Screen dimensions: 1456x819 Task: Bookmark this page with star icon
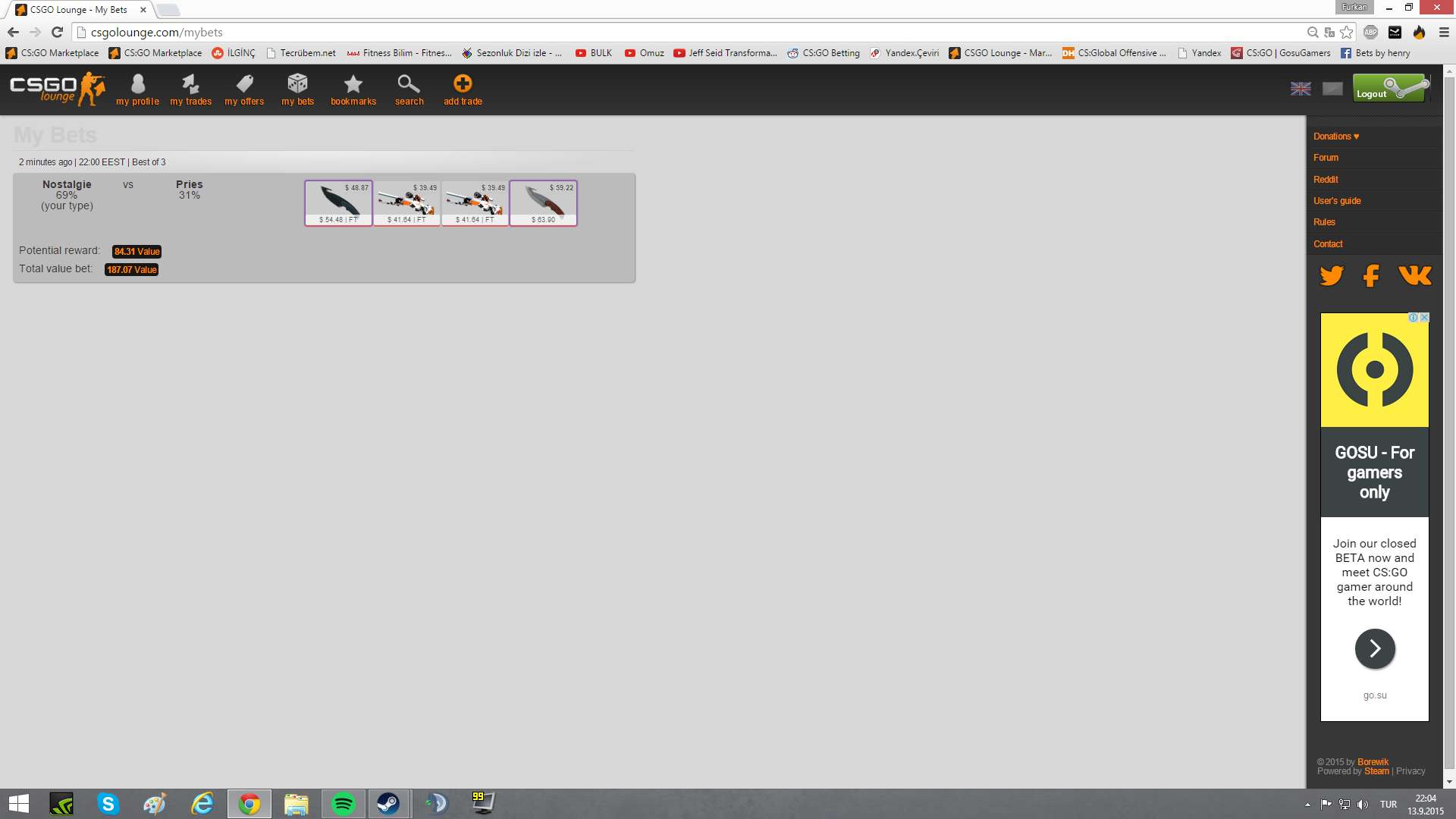[1347, 32]
